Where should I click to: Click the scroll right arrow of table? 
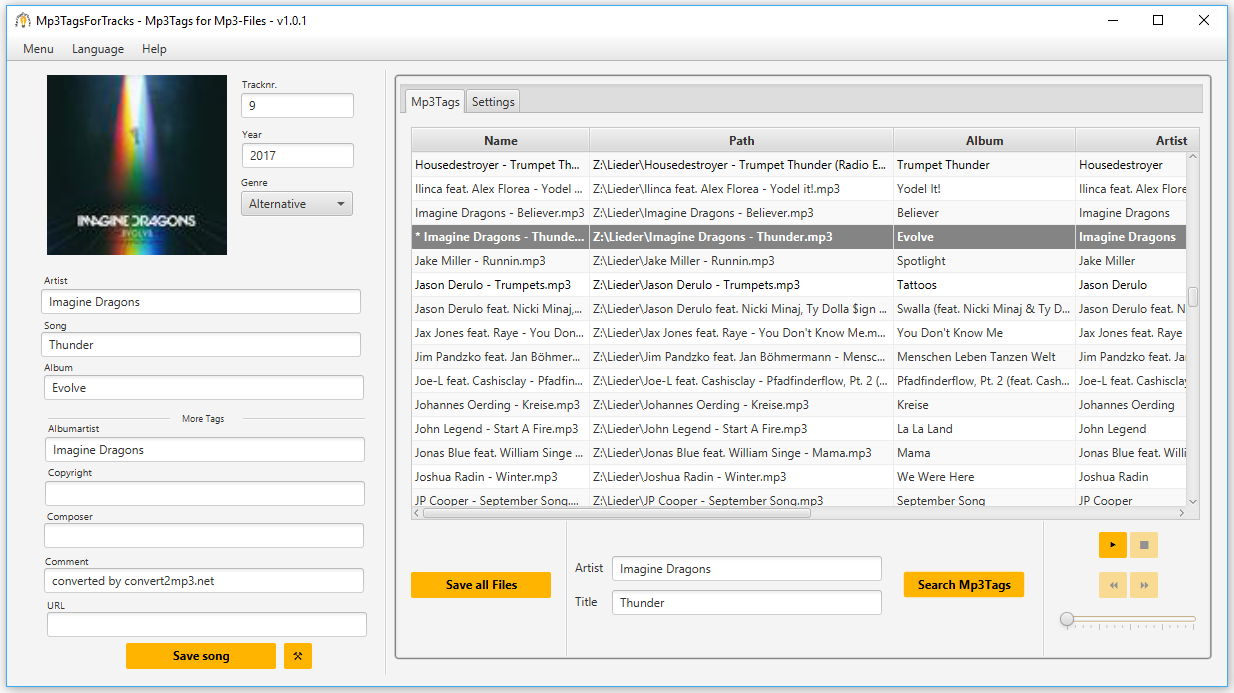coord(1181,513)
